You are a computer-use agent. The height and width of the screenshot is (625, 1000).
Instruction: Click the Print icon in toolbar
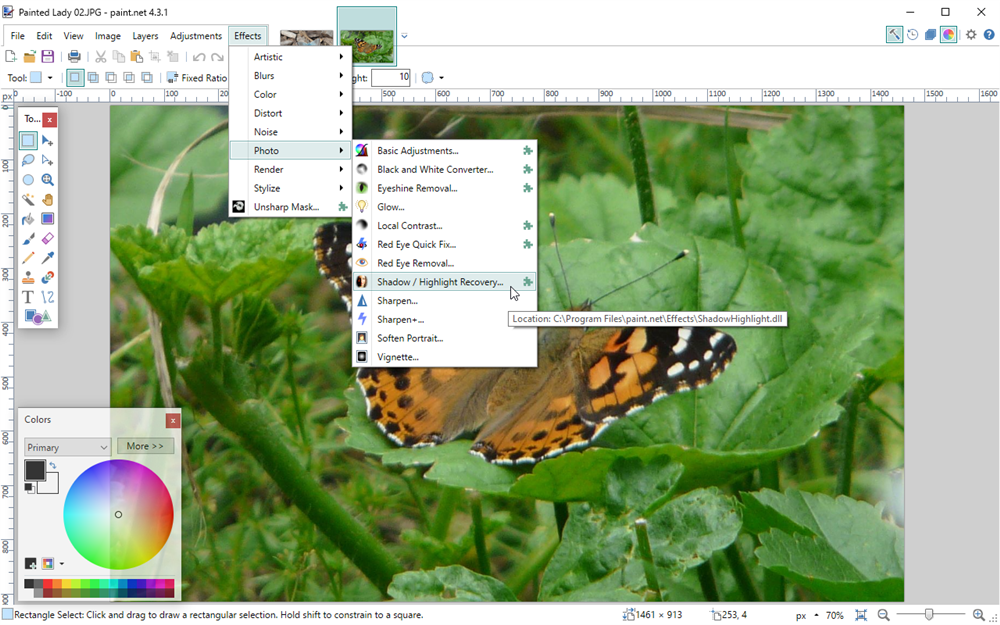pyautogui.click(x=74, y=57)
